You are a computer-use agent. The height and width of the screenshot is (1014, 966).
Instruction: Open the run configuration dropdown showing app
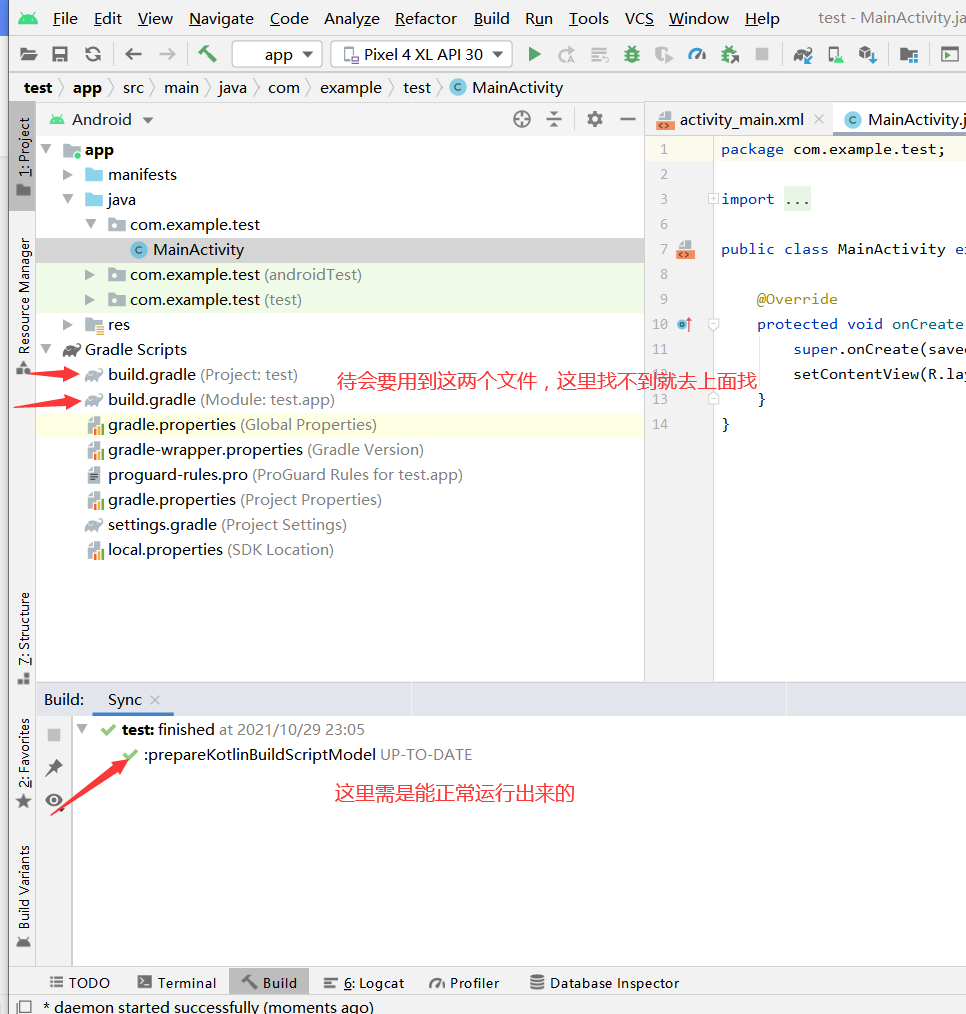pyautogui.click(x=277, y=54)
